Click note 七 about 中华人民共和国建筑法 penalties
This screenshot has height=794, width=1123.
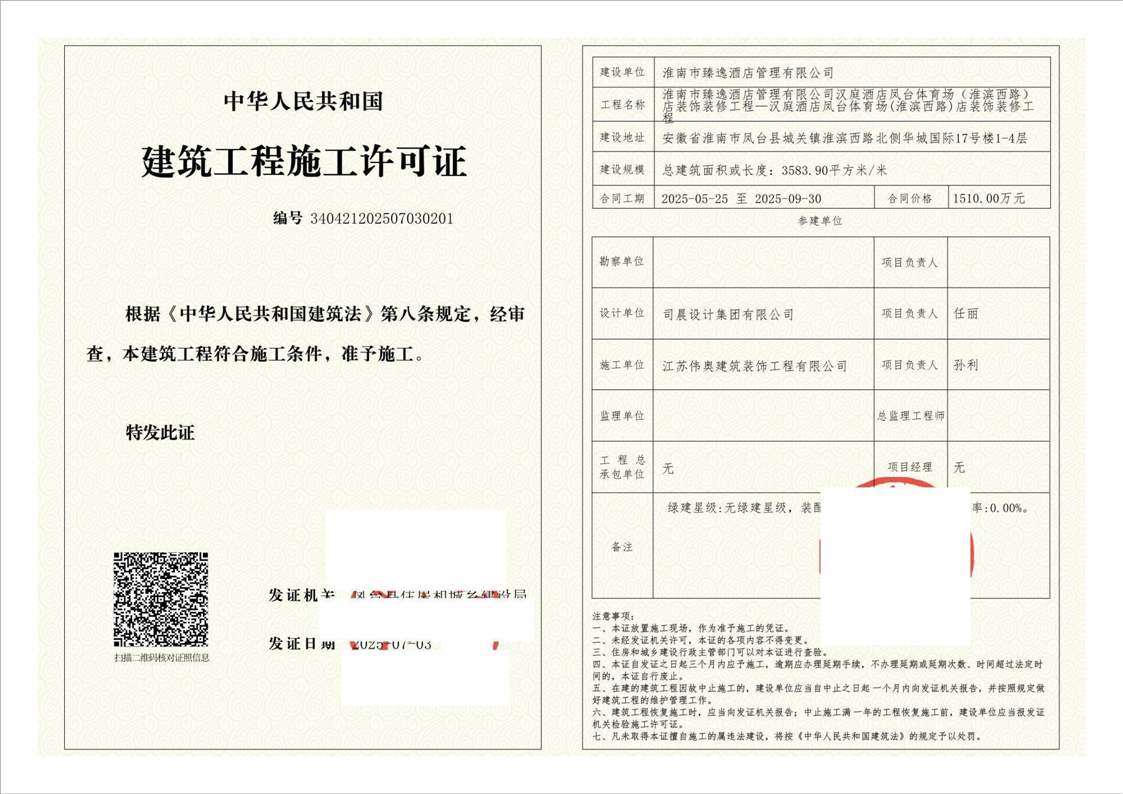point(788,736)
